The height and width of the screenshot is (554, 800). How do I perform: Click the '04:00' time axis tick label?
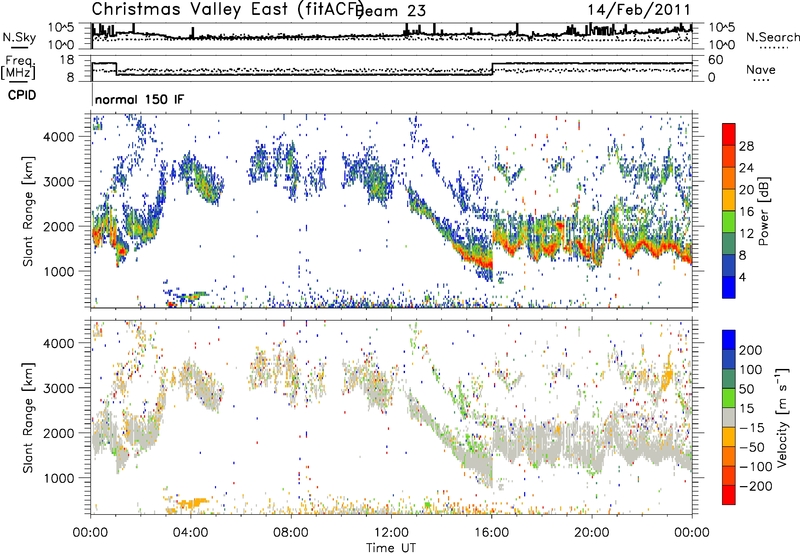(191, 533)
